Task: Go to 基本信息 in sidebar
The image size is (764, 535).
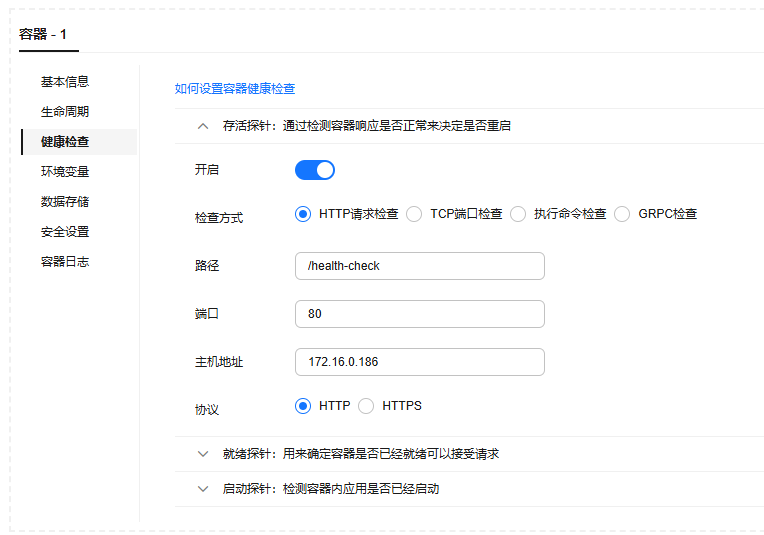Action: (65, 81)
